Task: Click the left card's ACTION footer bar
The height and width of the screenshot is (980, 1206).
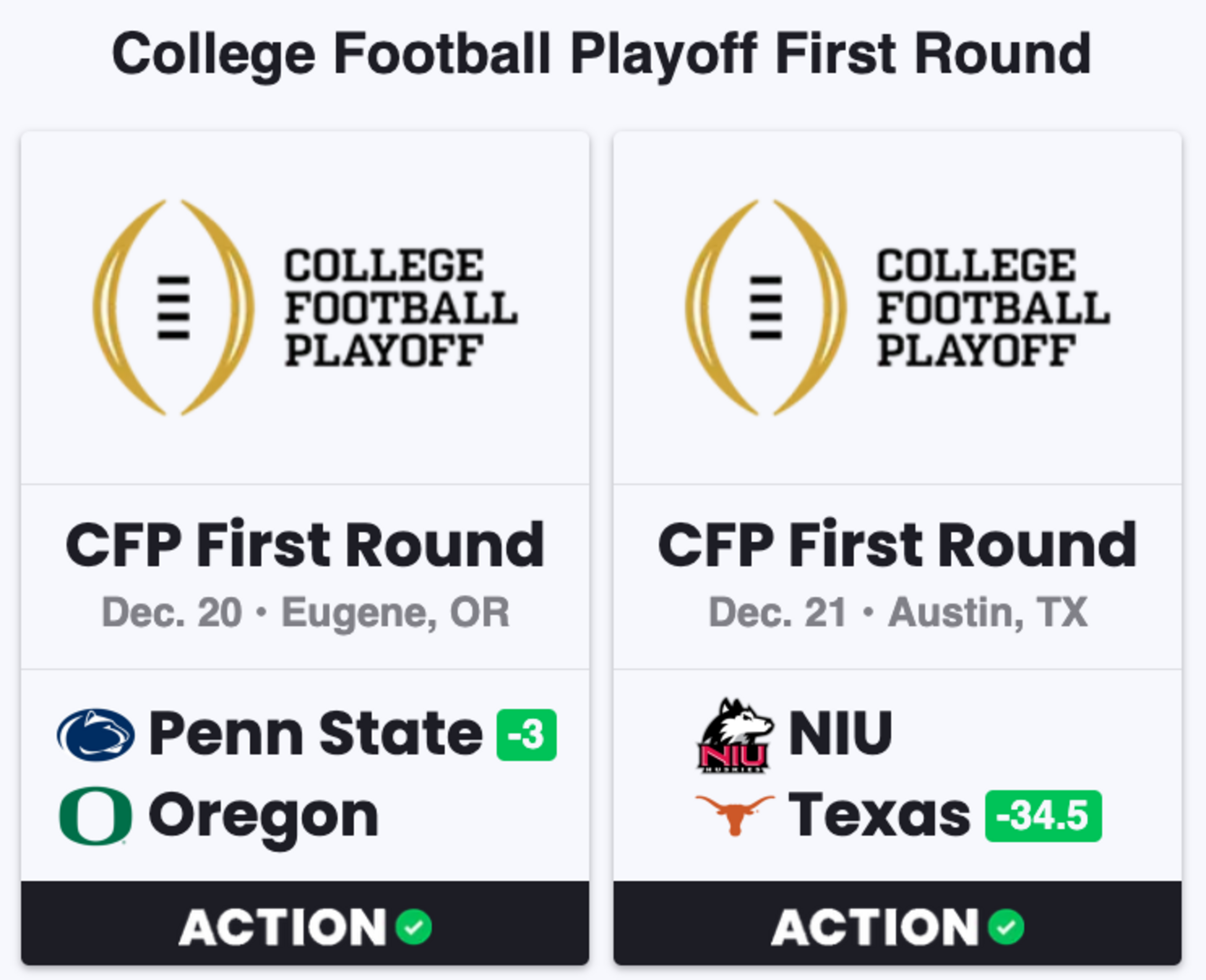Action: tap(305, 923)
